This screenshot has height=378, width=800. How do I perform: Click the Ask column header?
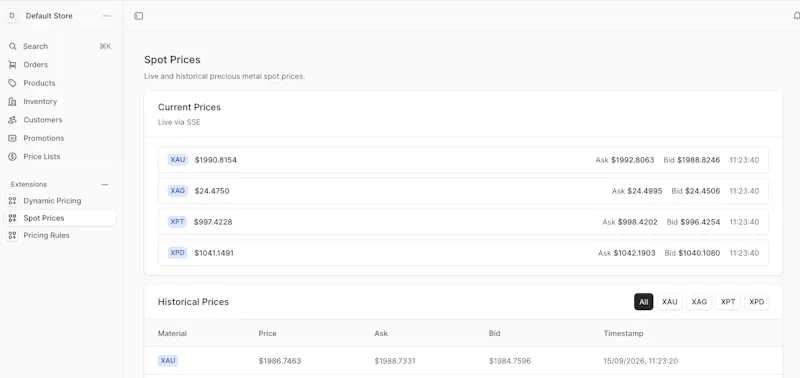tap(381, 334)
